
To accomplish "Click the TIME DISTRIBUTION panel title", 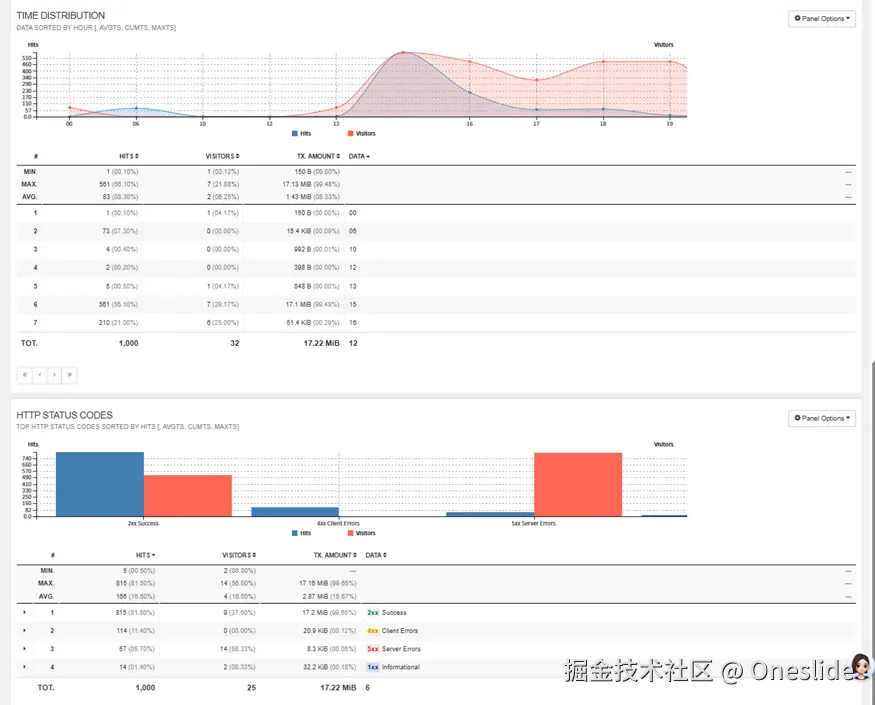I will coord(60,16).
